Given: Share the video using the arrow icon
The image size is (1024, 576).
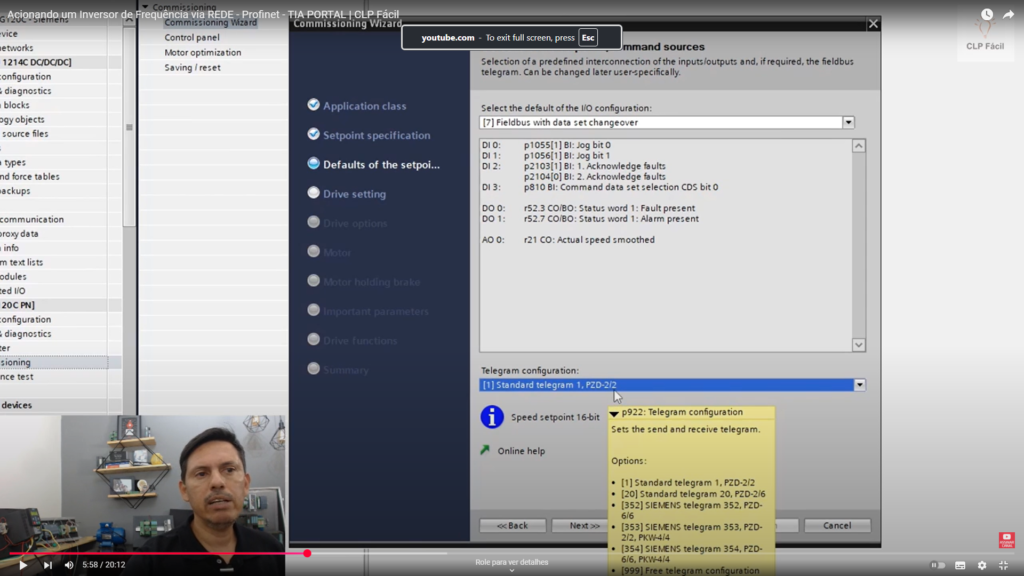Looking at the screenshot, I should click(1009, 14).
